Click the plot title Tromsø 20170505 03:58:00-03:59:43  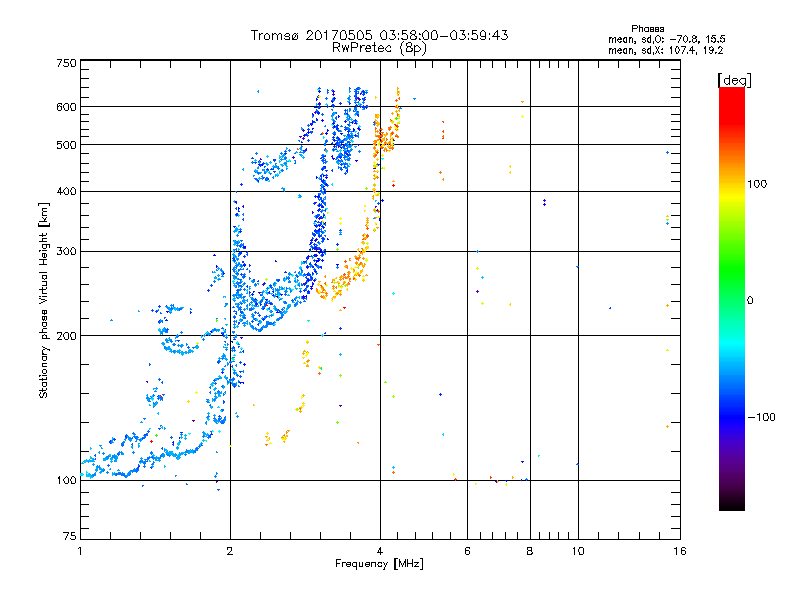(x=379, y=35)
